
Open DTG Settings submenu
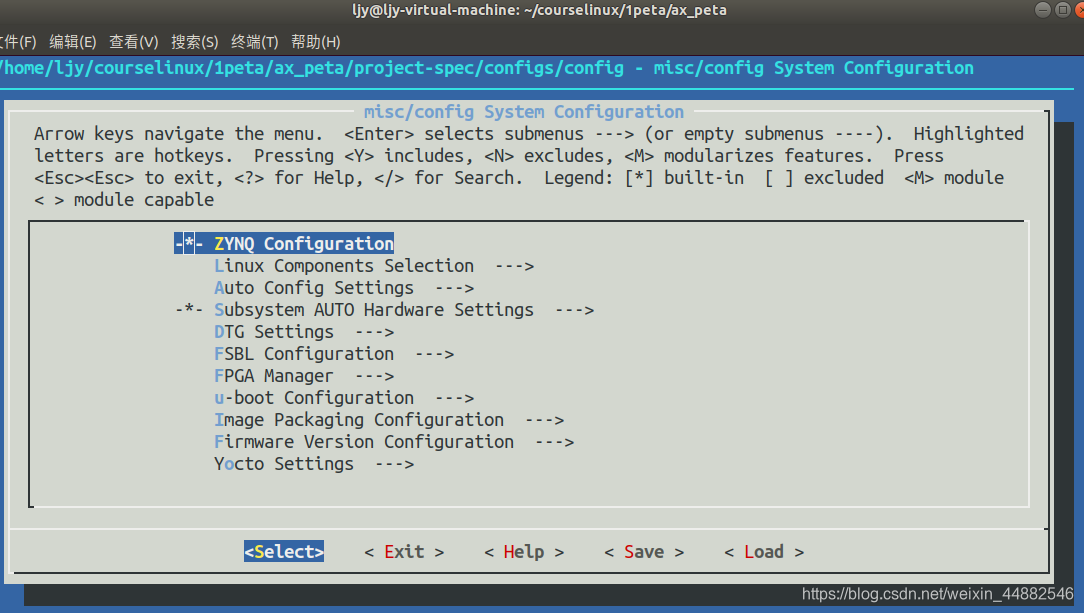click(272, 331)
